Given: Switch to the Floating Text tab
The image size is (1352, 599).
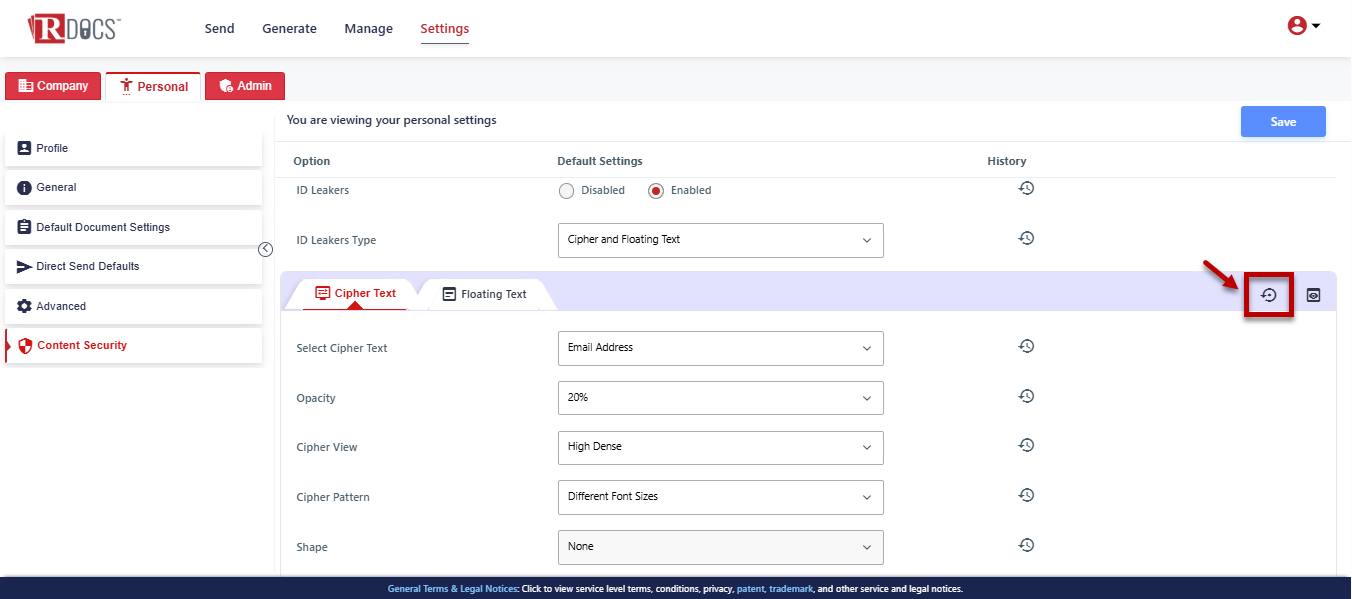Looking at the screenshot, I should pos(484,294).
